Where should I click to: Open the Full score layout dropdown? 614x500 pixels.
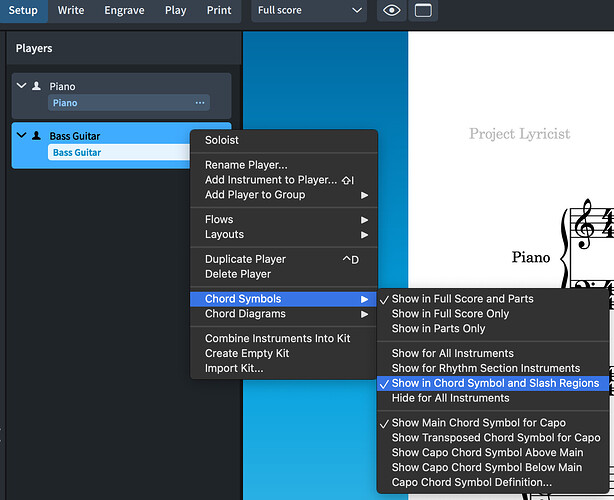309,10
